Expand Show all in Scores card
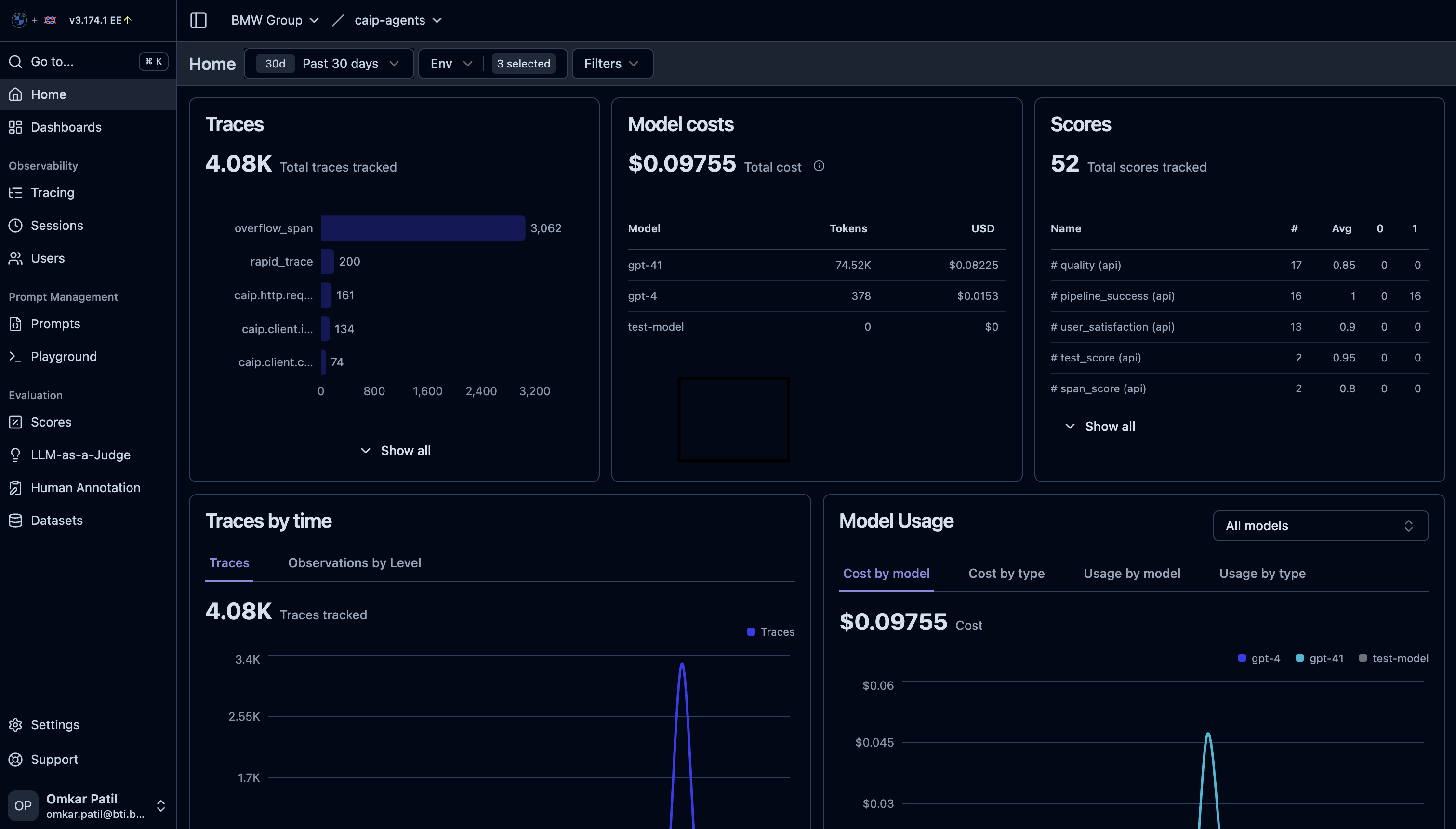 click(x=1099, y=427)
